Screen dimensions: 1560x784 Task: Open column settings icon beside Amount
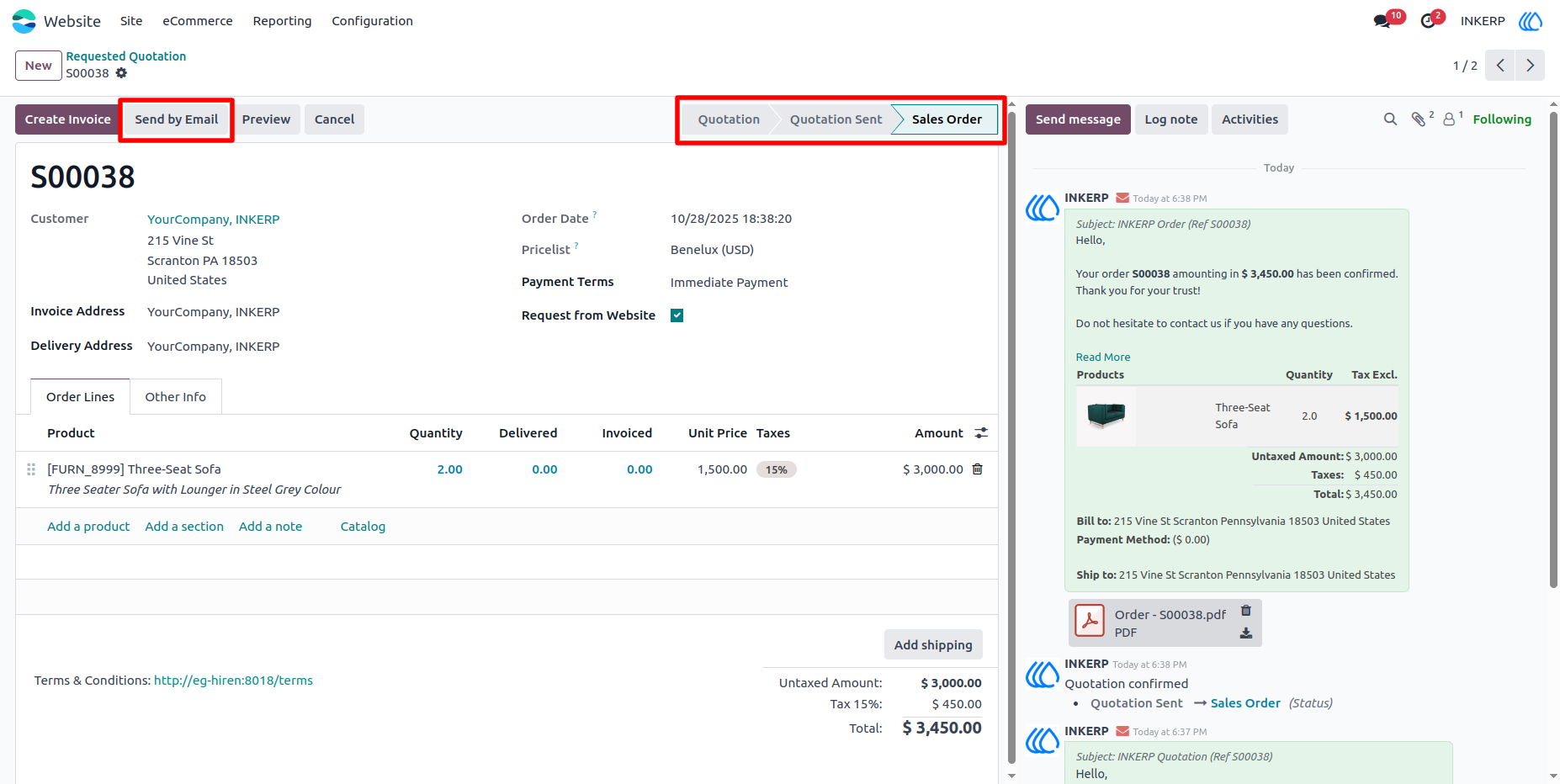[981, 433]
